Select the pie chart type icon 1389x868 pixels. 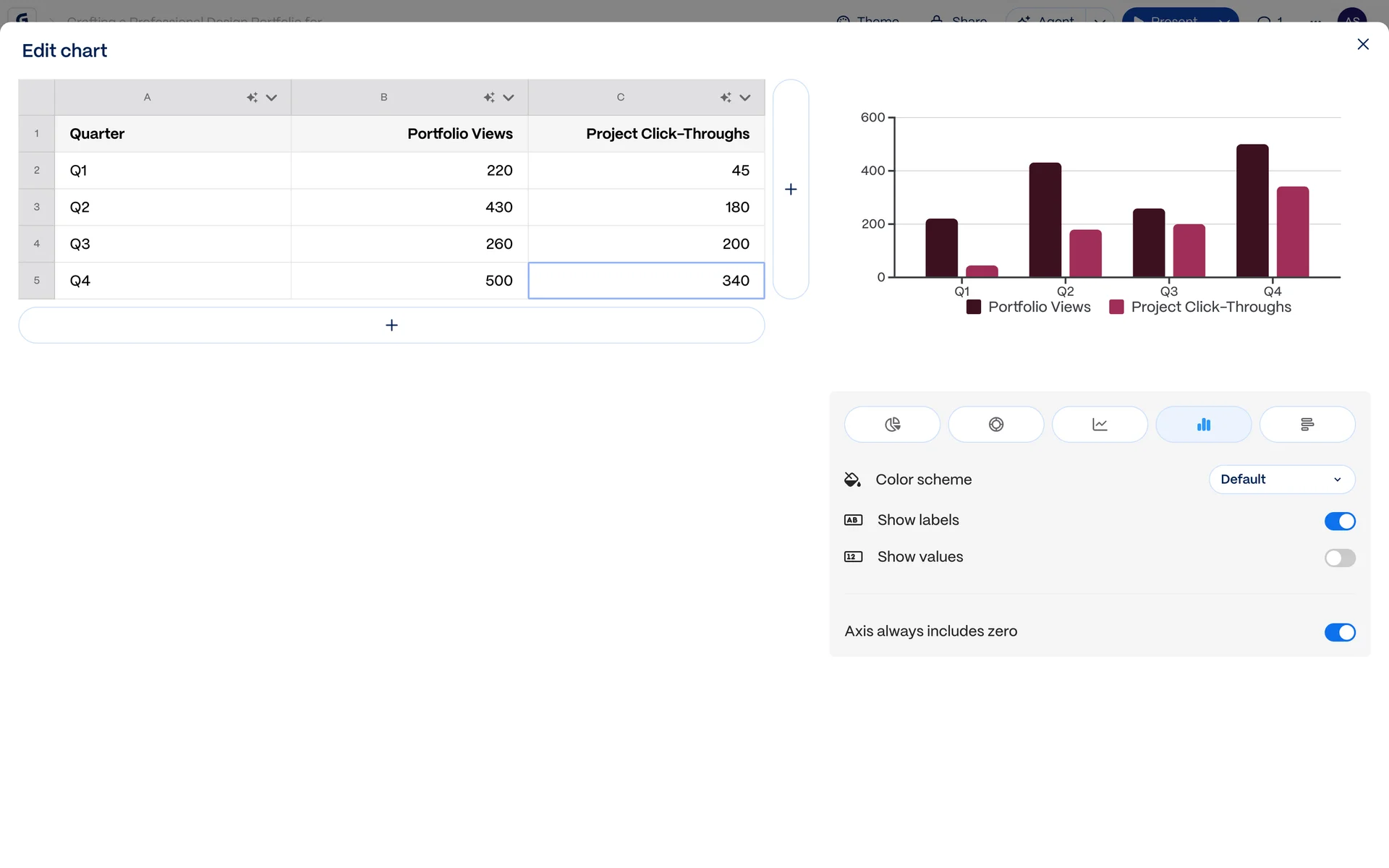coord(892,425)
